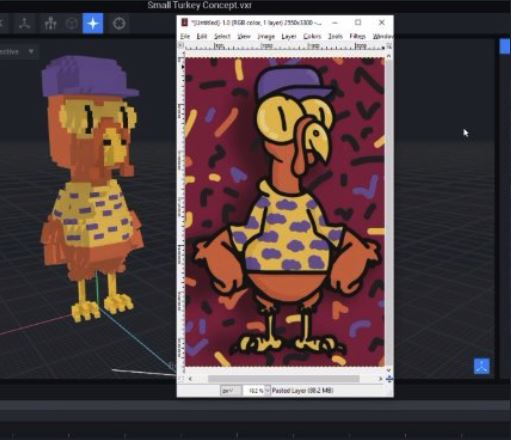Click GIMP horizontal scrollbar right arrow
This screenshot has height=440, width=511.
[380, 379]
